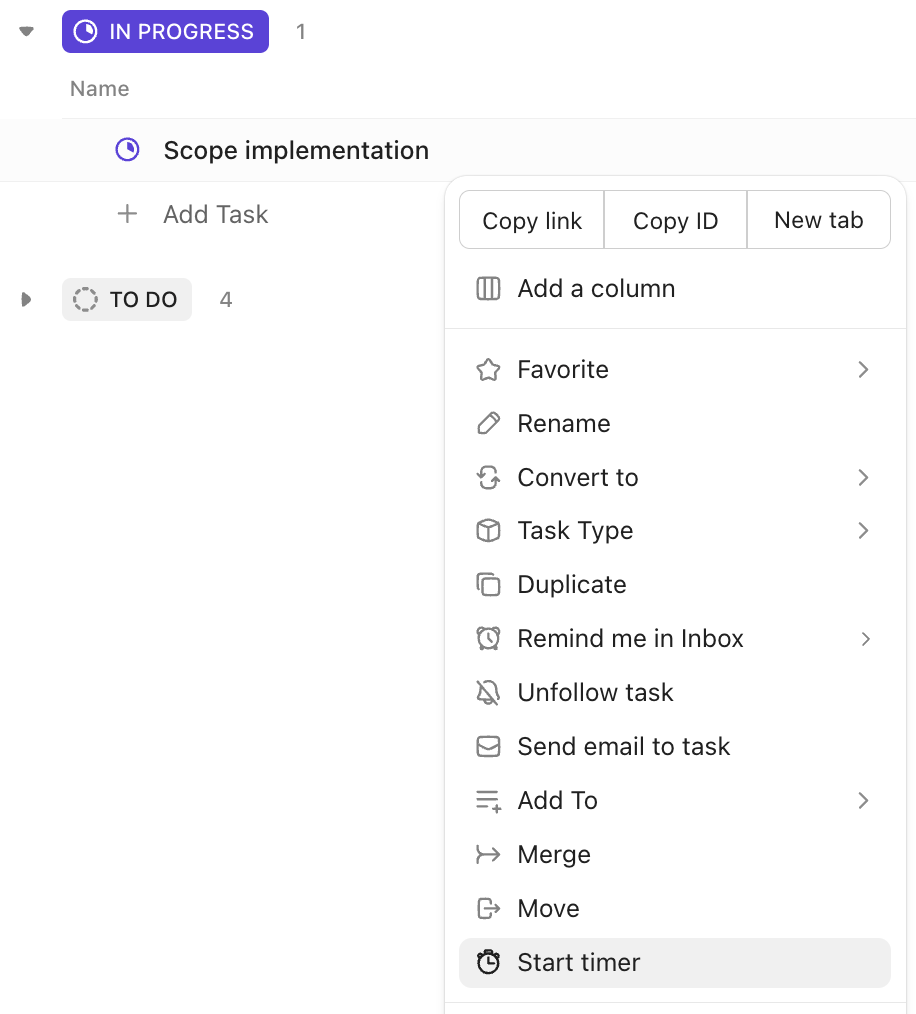
Task: Click the Send email envelope icon
Action: (x=488, y=746)
